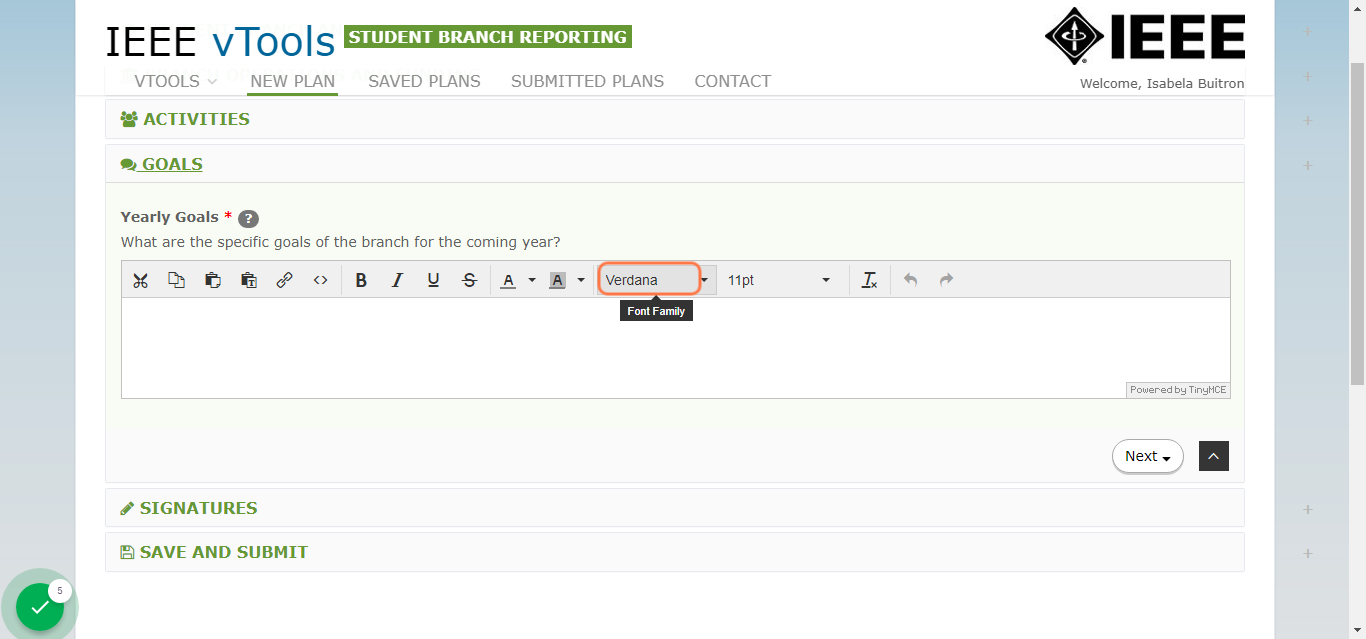Open the background color dropdown arrow
The width and height of the screenshot is (1366, 639).
coord(581,280)
